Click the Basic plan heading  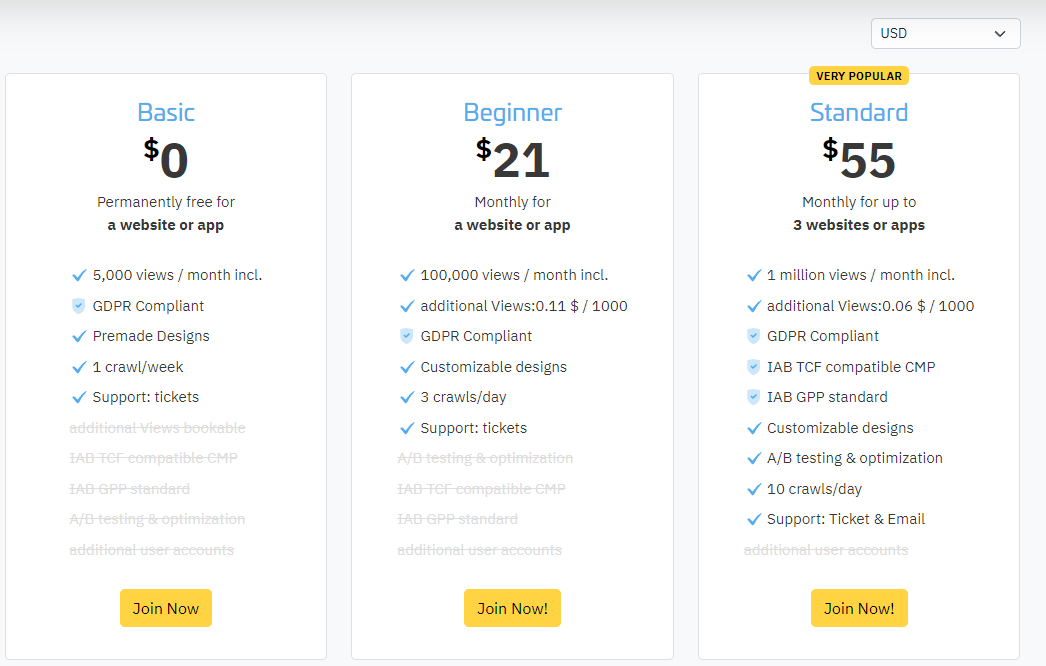click(x=166, y=112)
